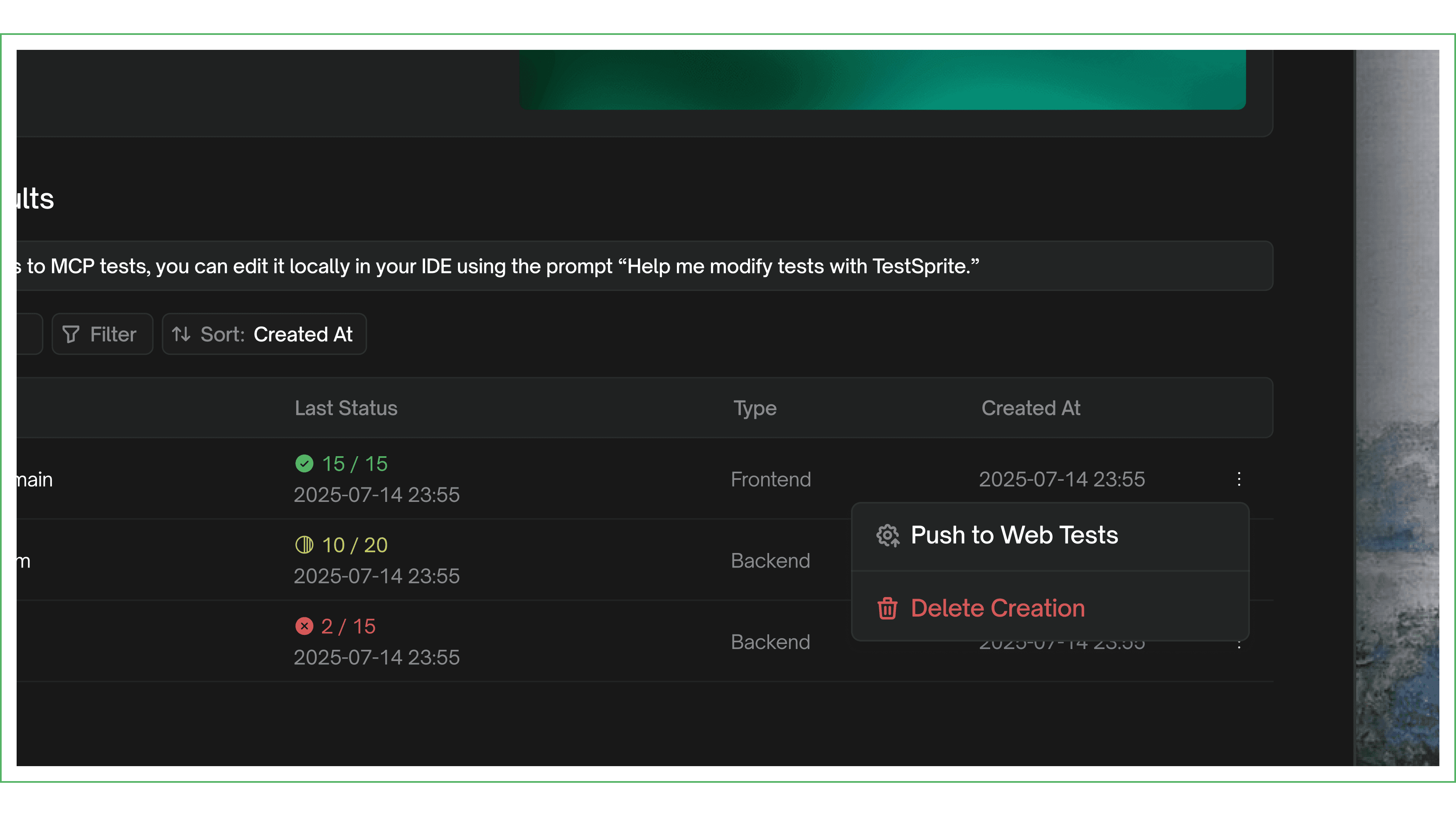The image size is (1456, 816).
Task: Click the sort arrows icon
Action: (181, 334)
